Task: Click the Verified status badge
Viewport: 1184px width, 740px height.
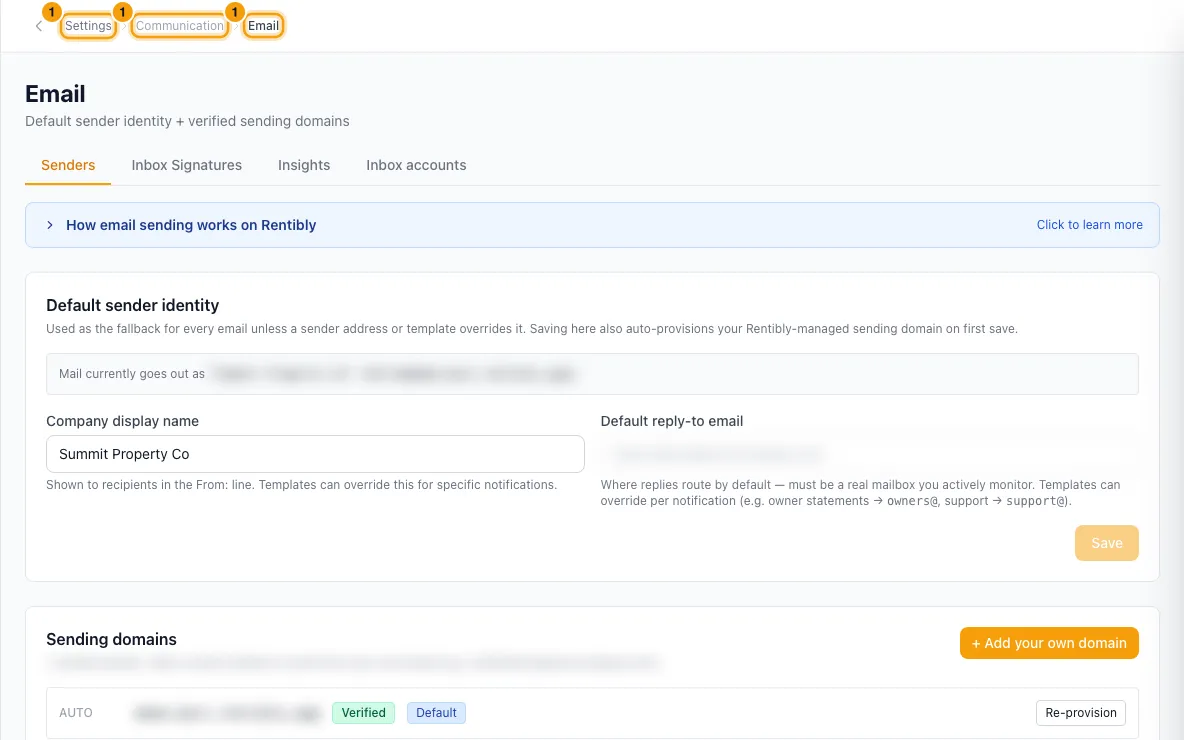Action: [363, 713]
